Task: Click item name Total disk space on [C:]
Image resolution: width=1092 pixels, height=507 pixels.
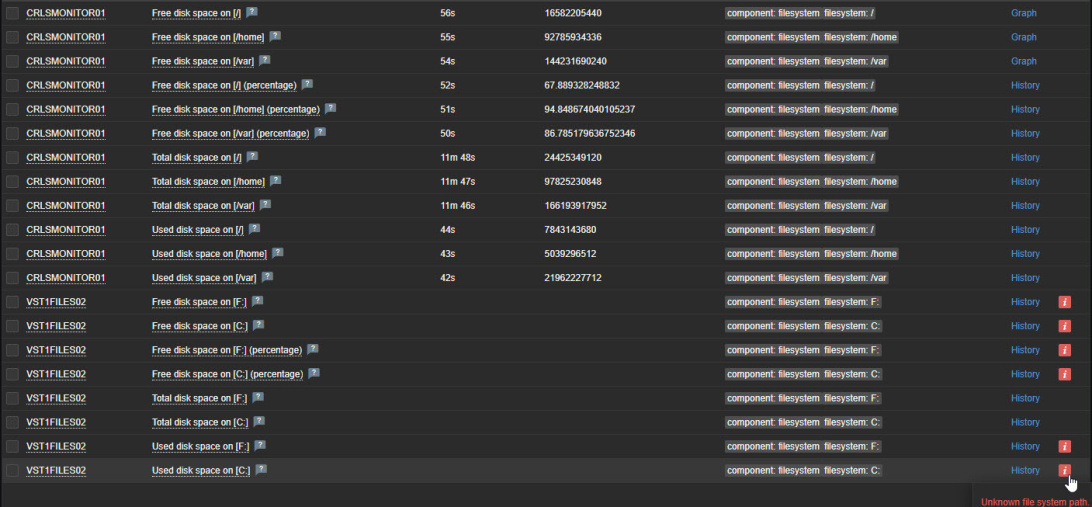Action: (x=200, y=422)
